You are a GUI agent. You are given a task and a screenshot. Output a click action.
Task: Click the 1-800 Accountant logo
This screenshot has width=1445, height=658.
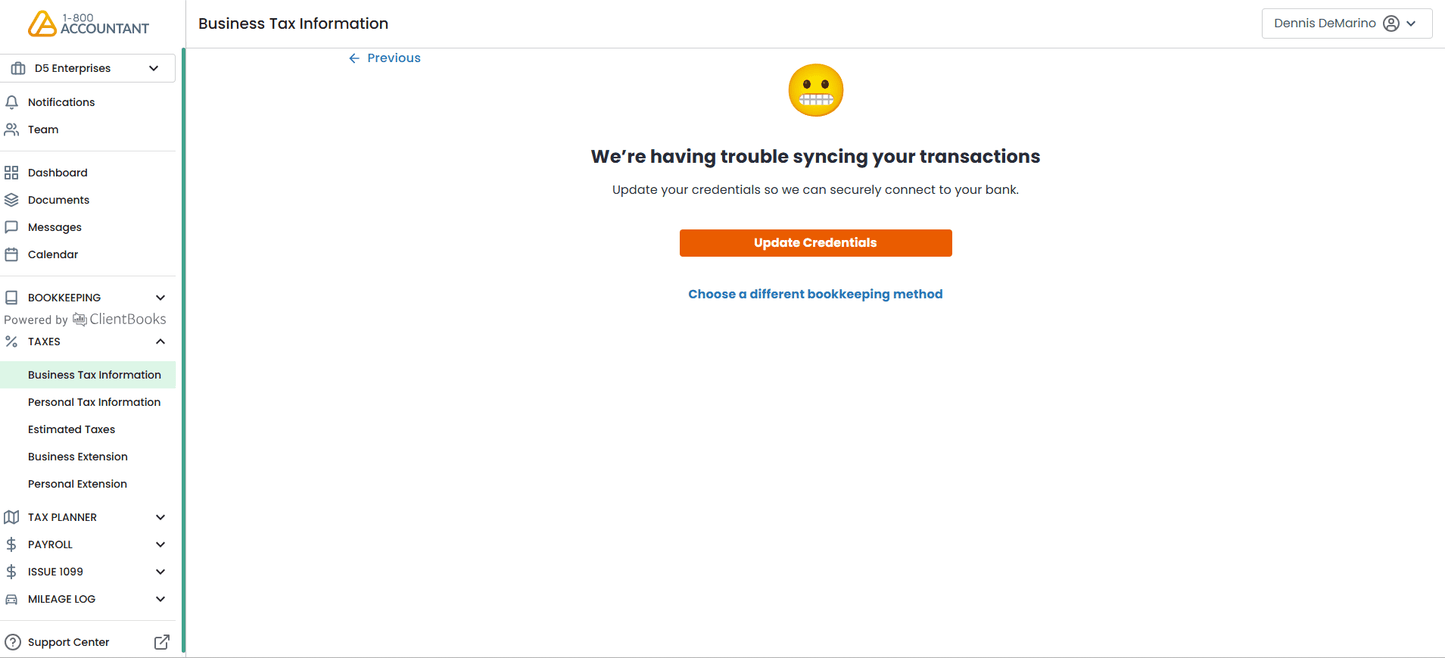coord(88,24)
